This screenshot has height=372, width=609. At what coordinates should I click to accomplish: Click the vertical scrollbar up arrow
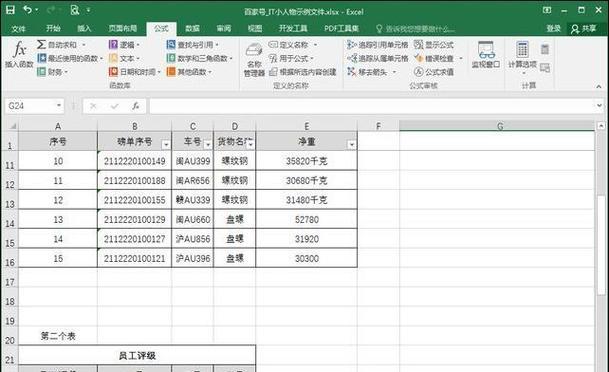601,126
